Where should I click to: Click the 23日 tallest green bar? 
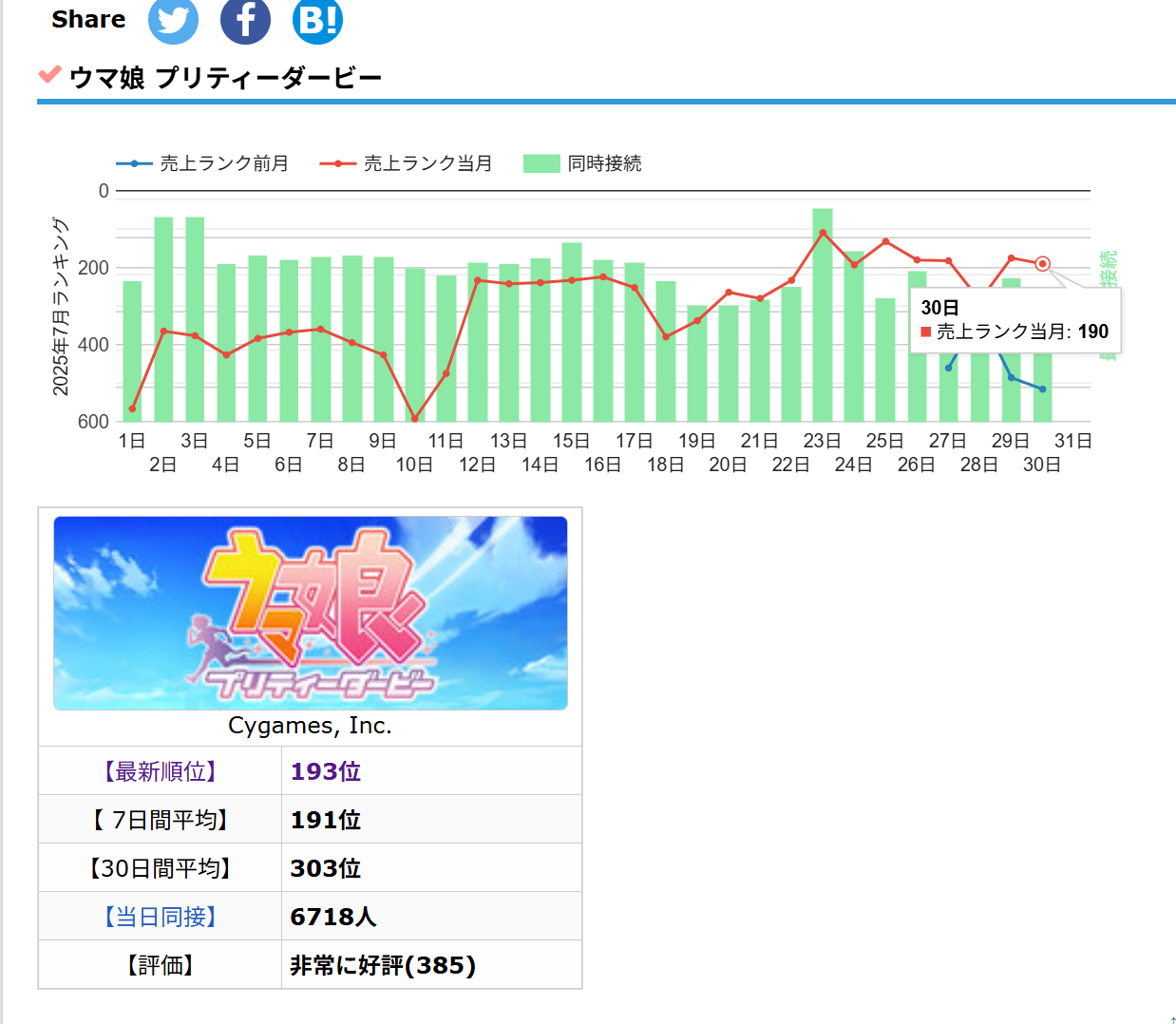823,315
